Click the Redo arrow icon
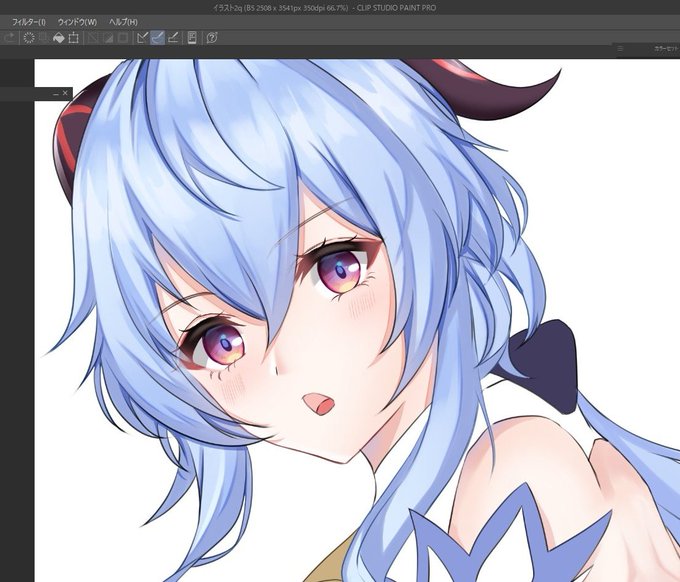The image size is (680, 582). point(10,38)
